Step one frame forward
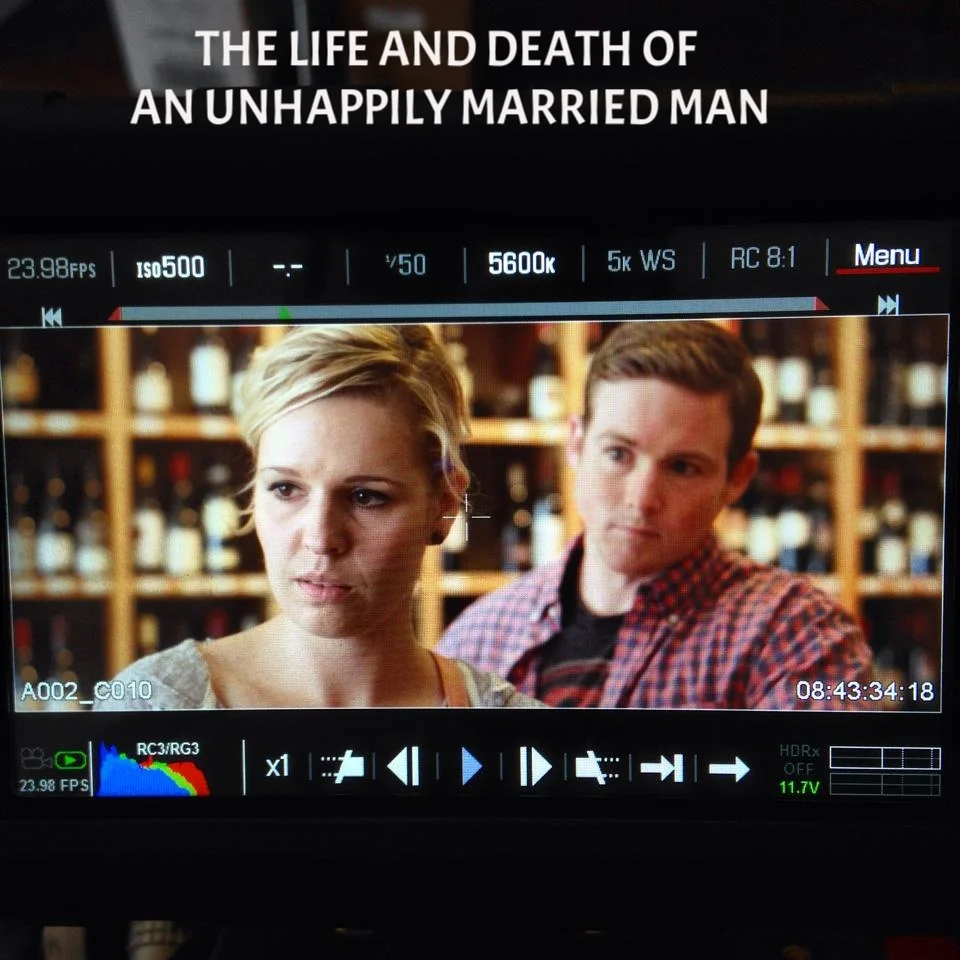 point(535,766)
